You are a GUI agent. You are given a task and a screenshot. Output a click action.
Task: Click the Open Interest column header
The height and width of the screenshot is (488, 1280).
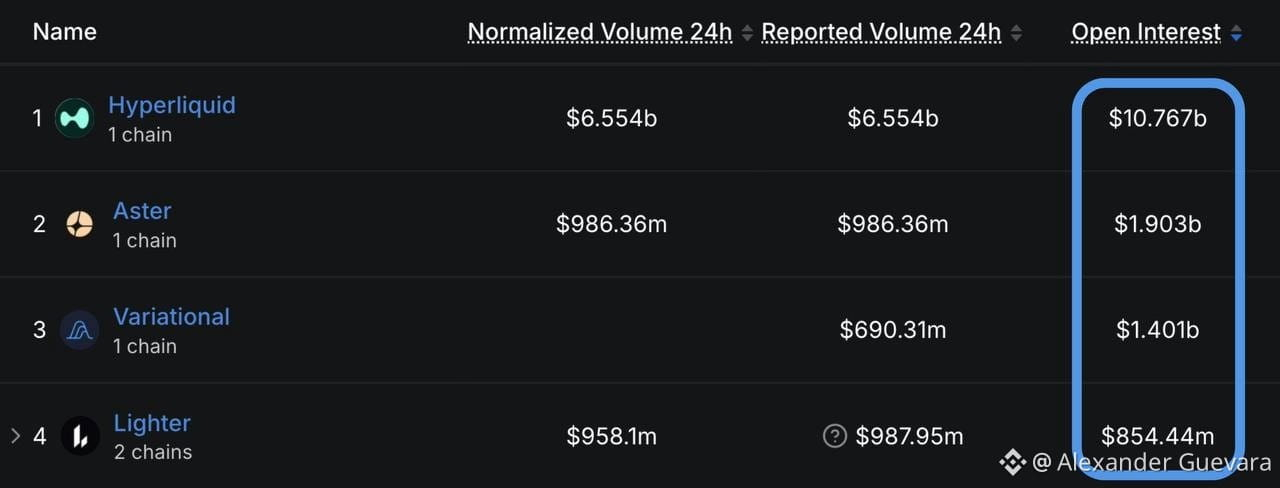[1146, 32]
